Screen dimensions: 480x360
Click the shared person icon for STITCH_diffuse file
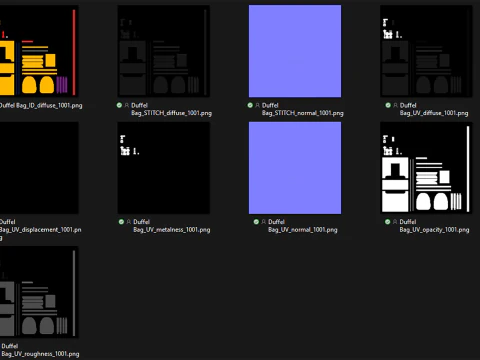(x=127, y=105)
